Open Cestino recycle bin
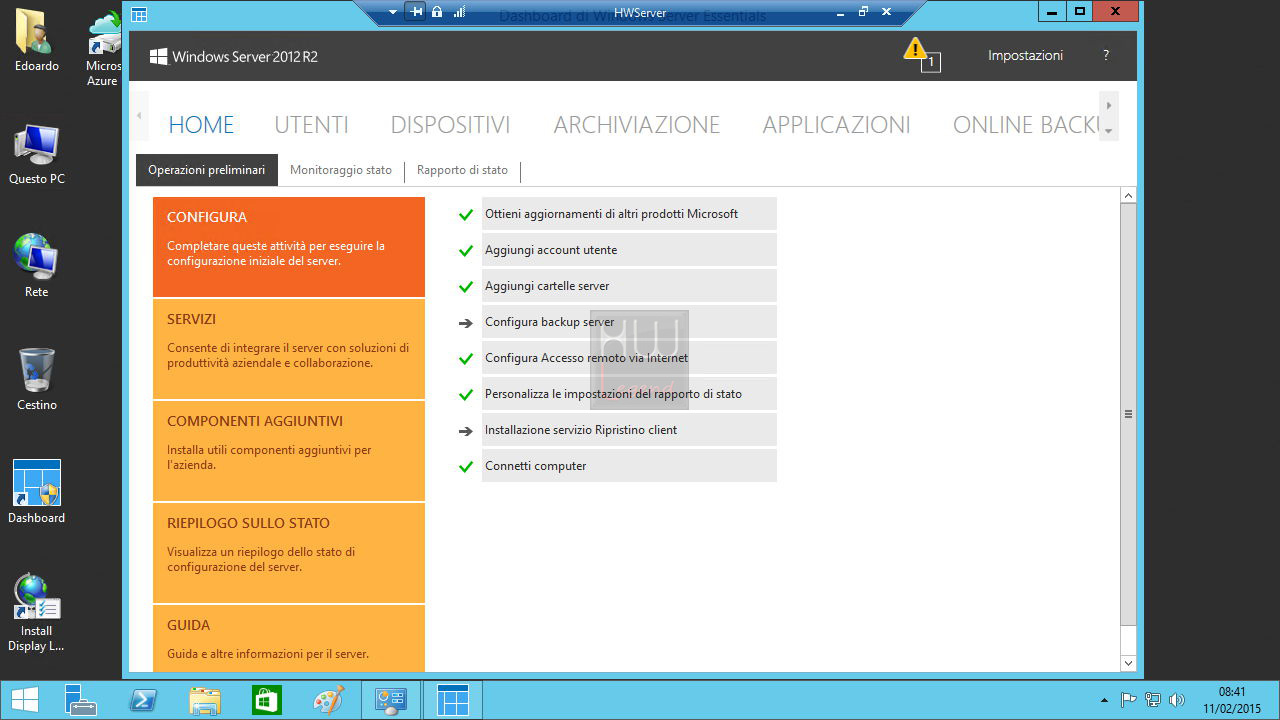 coord(37,380)
